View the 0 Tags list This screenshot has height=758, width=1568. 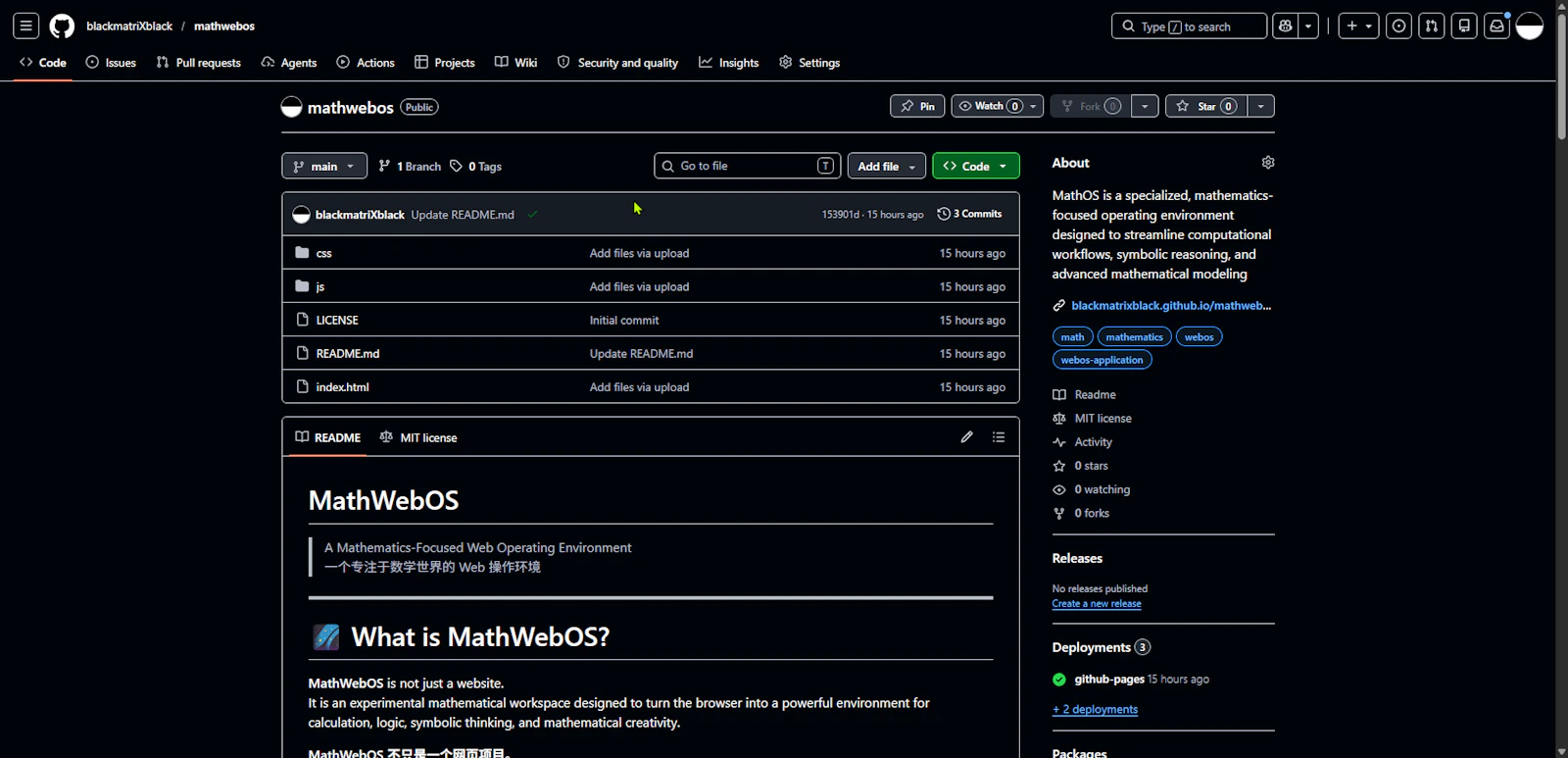pos(476,167)
